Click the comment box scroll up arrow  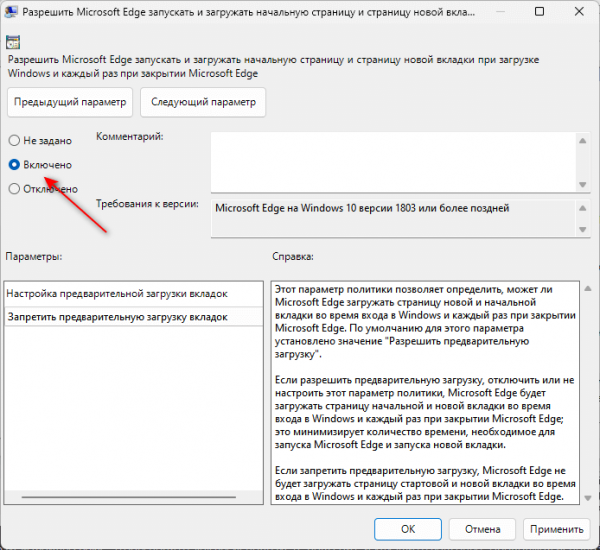click(x=582, y=140)
